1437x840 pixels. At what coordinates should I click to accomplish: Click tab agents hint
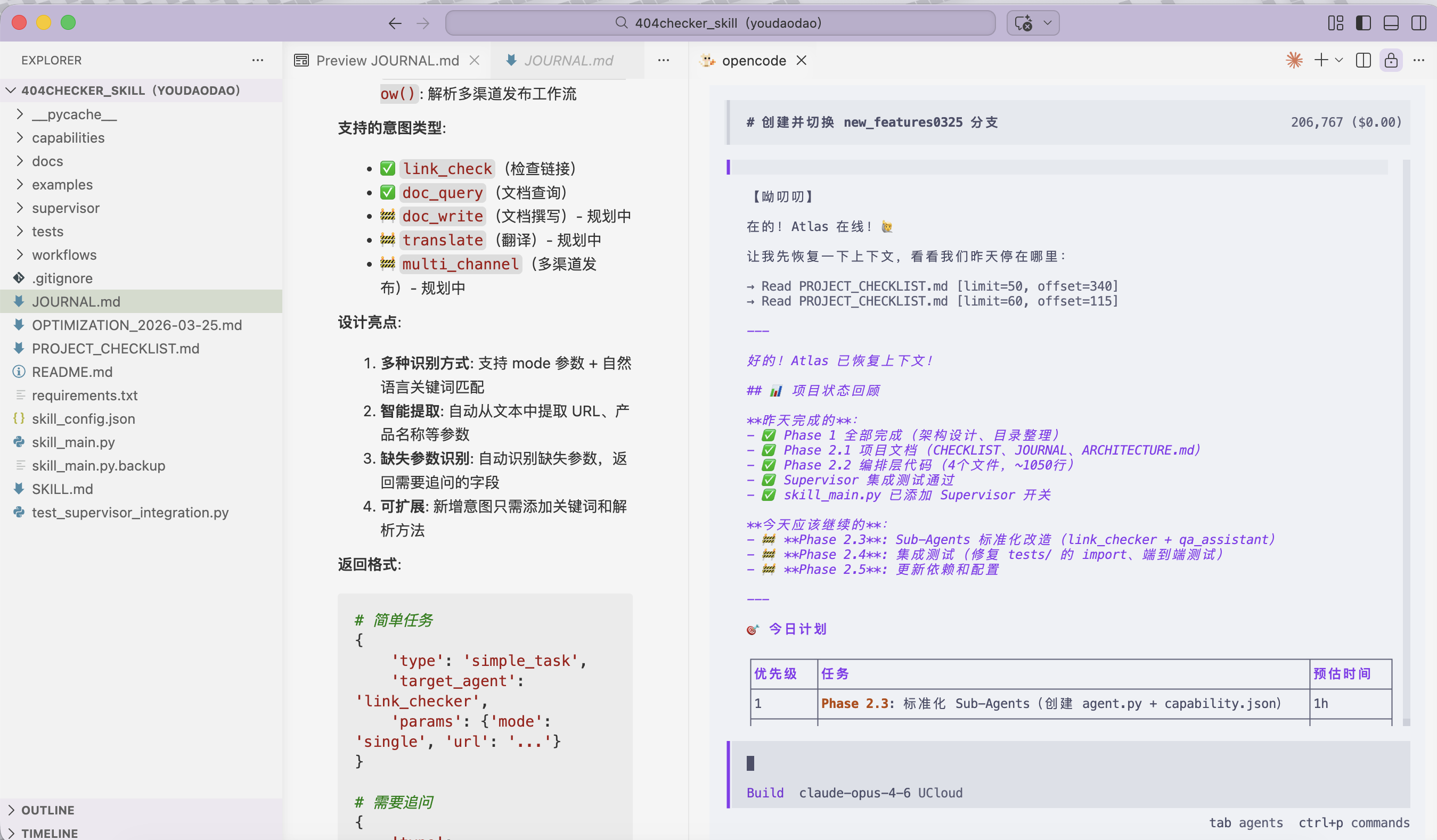point(1245,822)
